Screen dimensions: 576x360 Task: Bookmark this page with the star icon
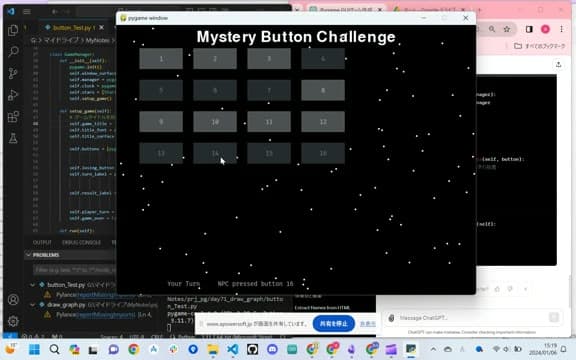[x=507, y=29]
